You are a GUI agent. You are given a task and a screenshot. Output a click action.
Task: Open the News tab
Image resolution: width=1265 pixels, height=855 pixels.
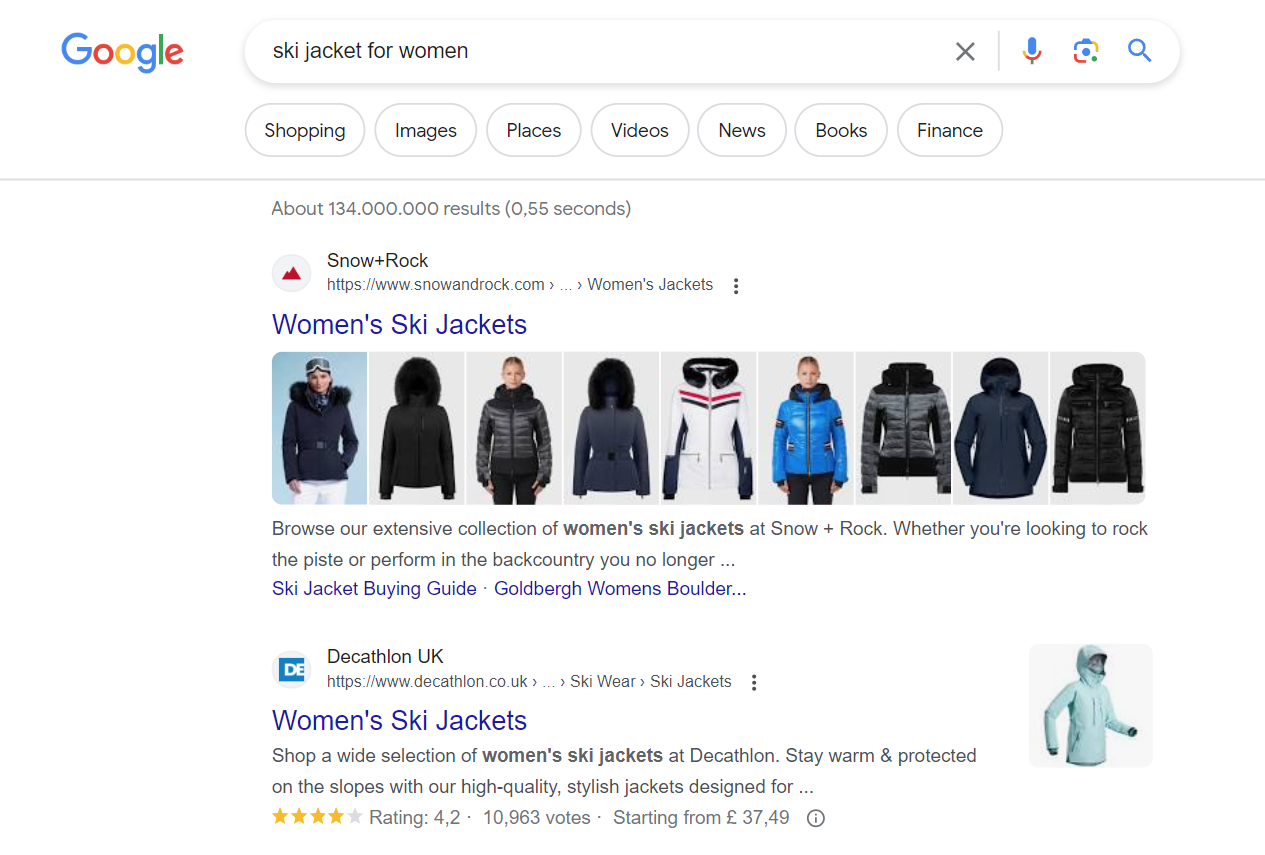[x=741, y=130]
